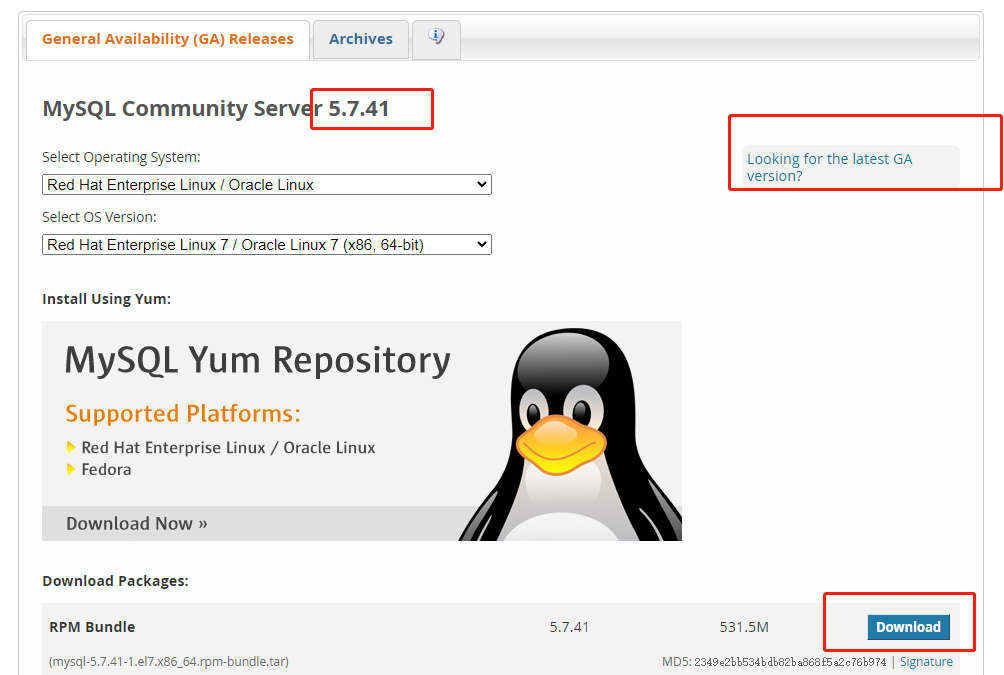Open the Signature link for RPM Bundle
1004x675 pixels.
pyautogui.click(x=926, y=662)
